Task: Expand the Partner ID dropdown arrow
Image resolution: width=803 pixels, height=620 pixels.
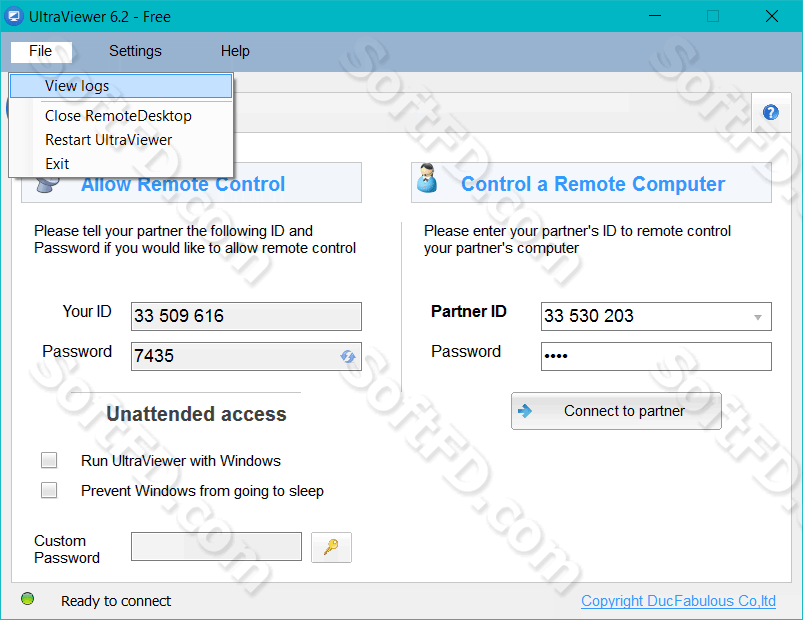Action: pos(757,317)
